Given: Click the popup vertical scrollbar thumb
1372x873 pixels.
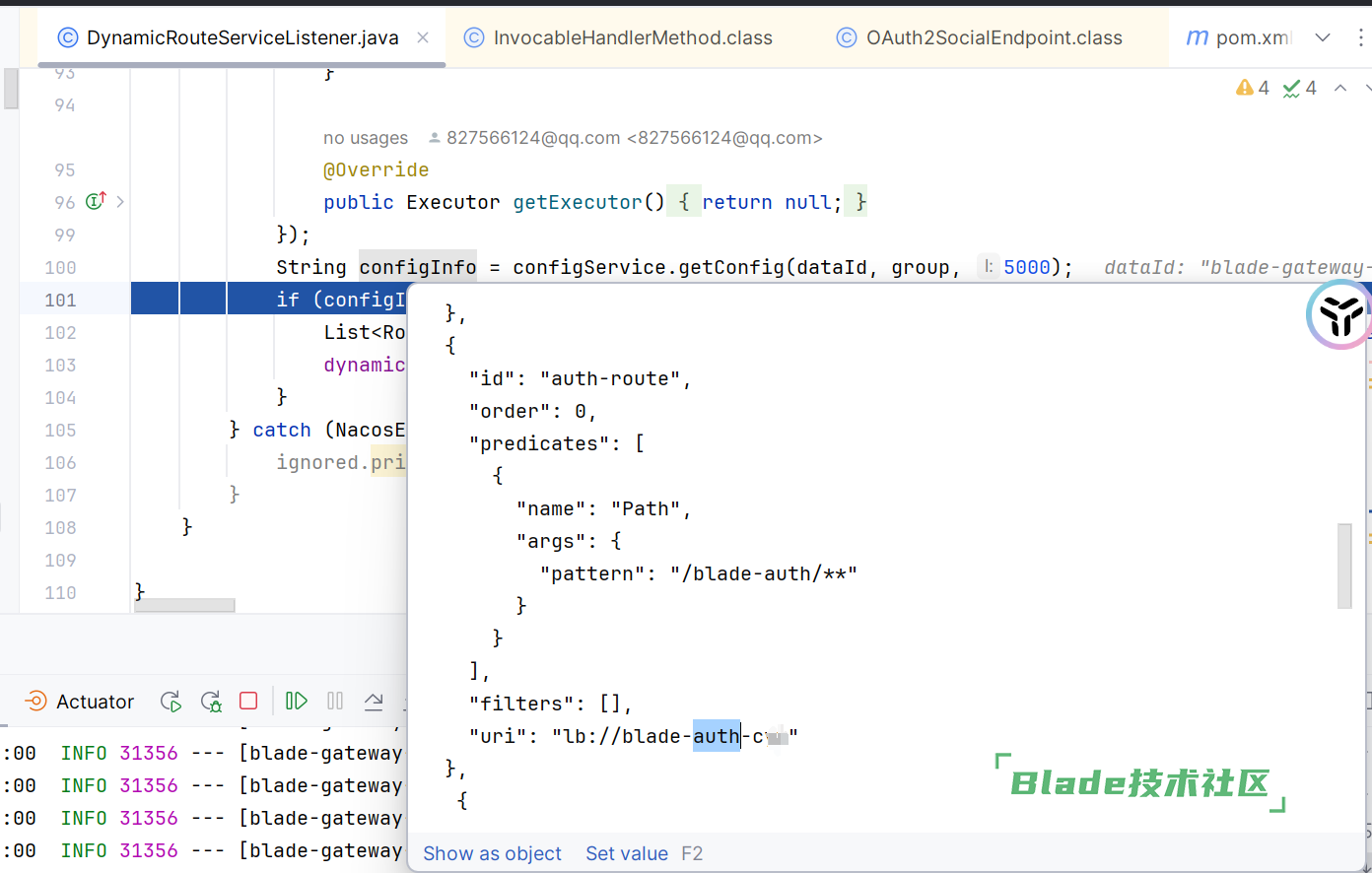Looking at the screenshot, I should pos(1344,566).
